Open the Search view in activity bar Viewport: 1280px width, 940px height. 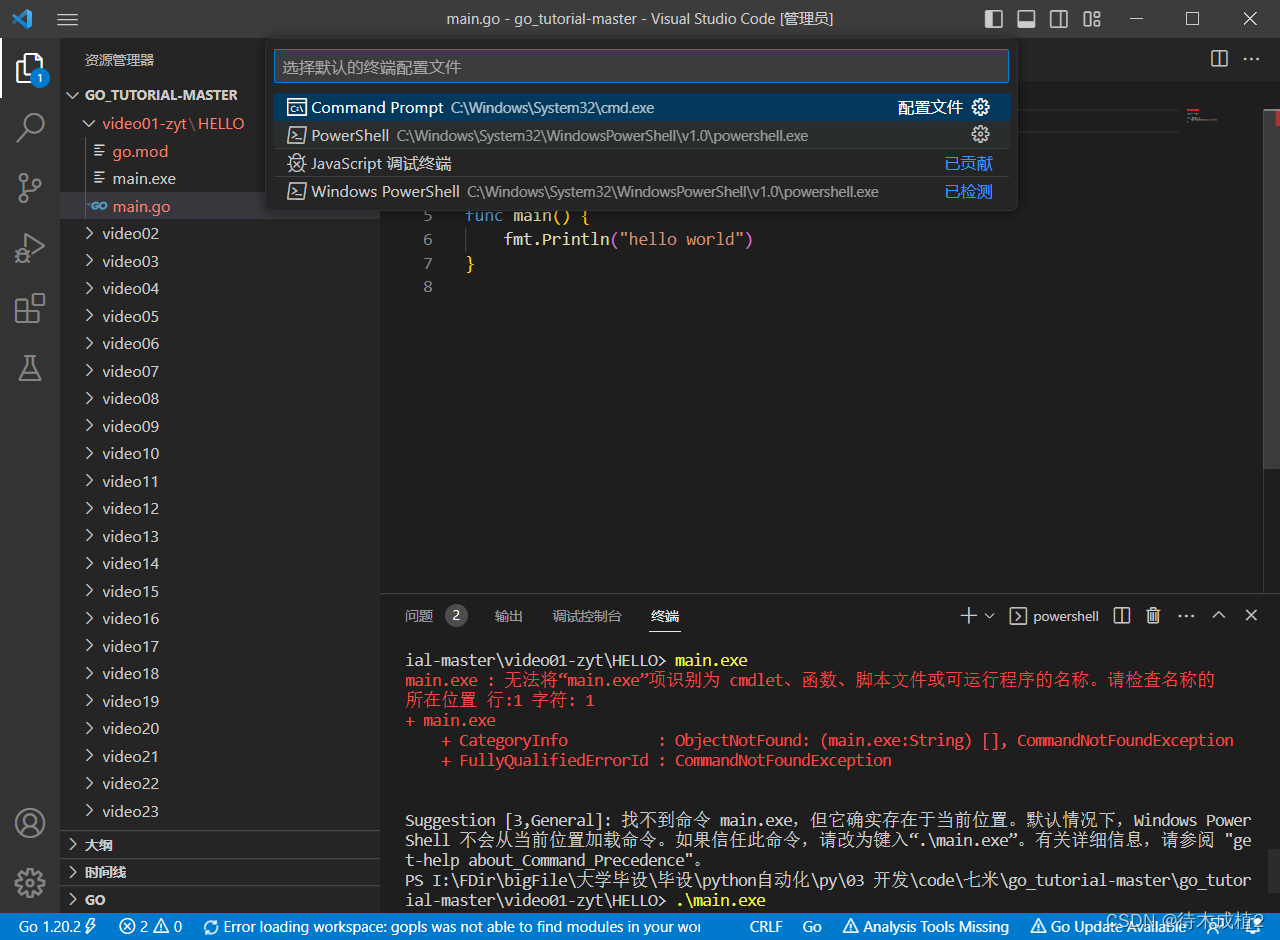tap(30, 127)
